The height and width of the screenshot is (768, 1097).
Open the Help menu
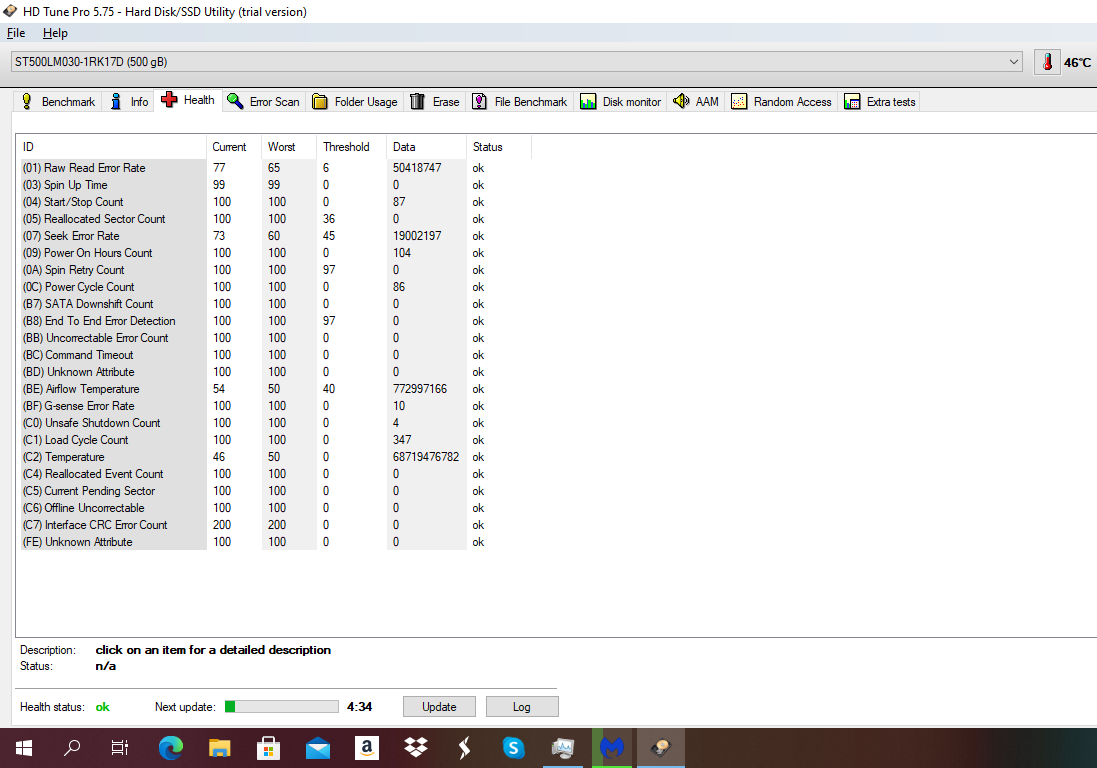click(55, 33)
